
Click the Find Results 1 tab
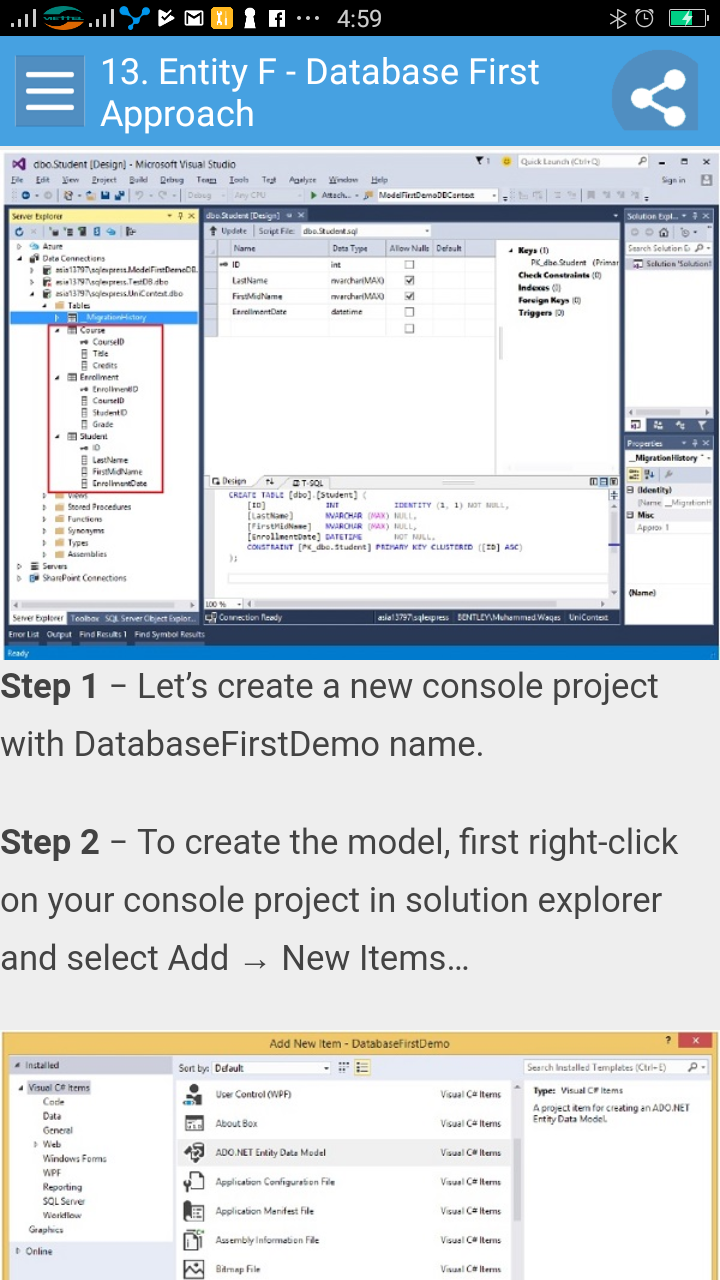103,634
